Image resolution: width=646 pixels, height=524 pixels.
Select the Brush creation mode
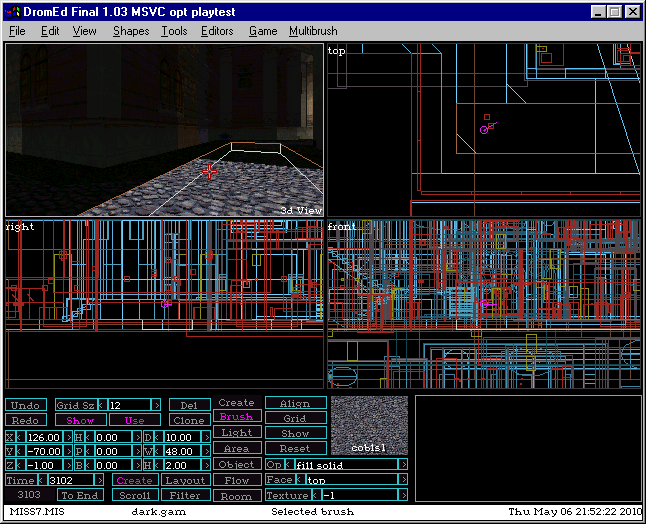(236, 417)
